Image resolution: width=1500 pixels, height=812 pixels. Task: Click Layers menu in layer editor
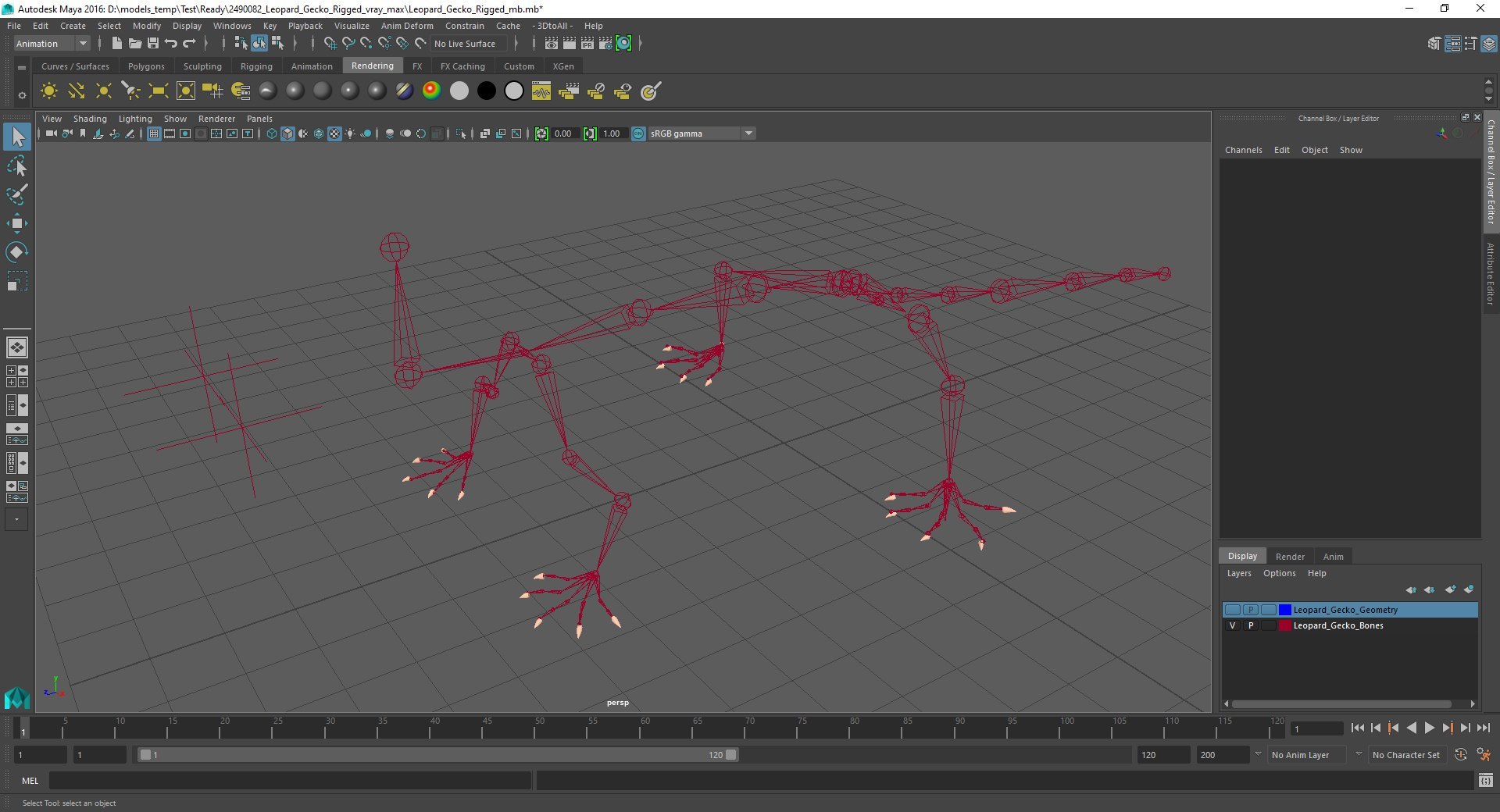click(x=1239, y=573)
